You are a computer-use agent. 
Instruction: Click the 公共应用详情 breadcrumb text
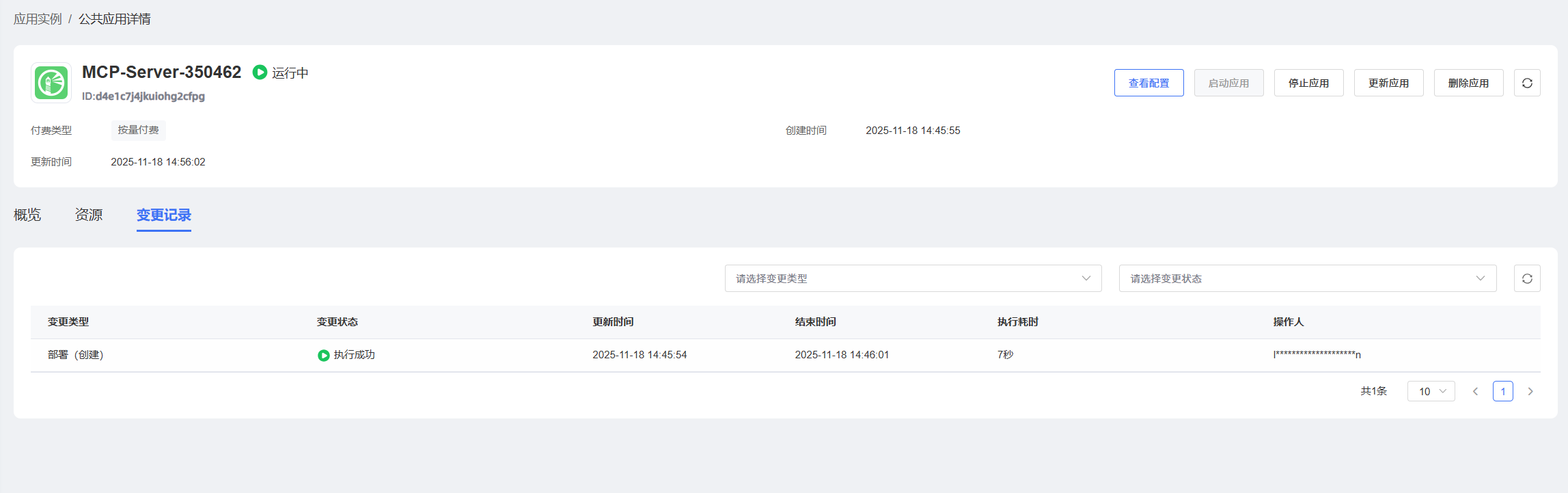(x=115, y=19)
